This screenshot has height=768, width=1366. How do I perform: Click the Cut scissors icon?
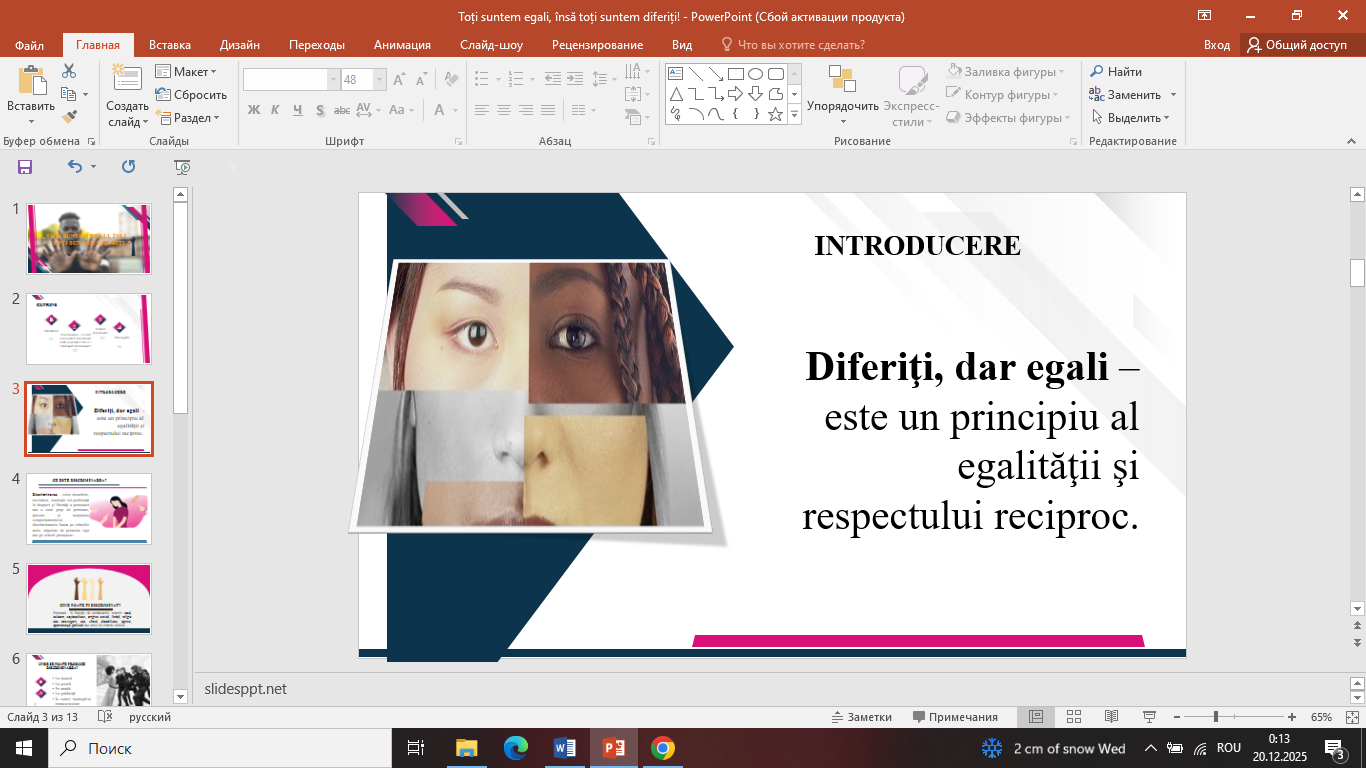pyautogui.click(x=69, y=71)
